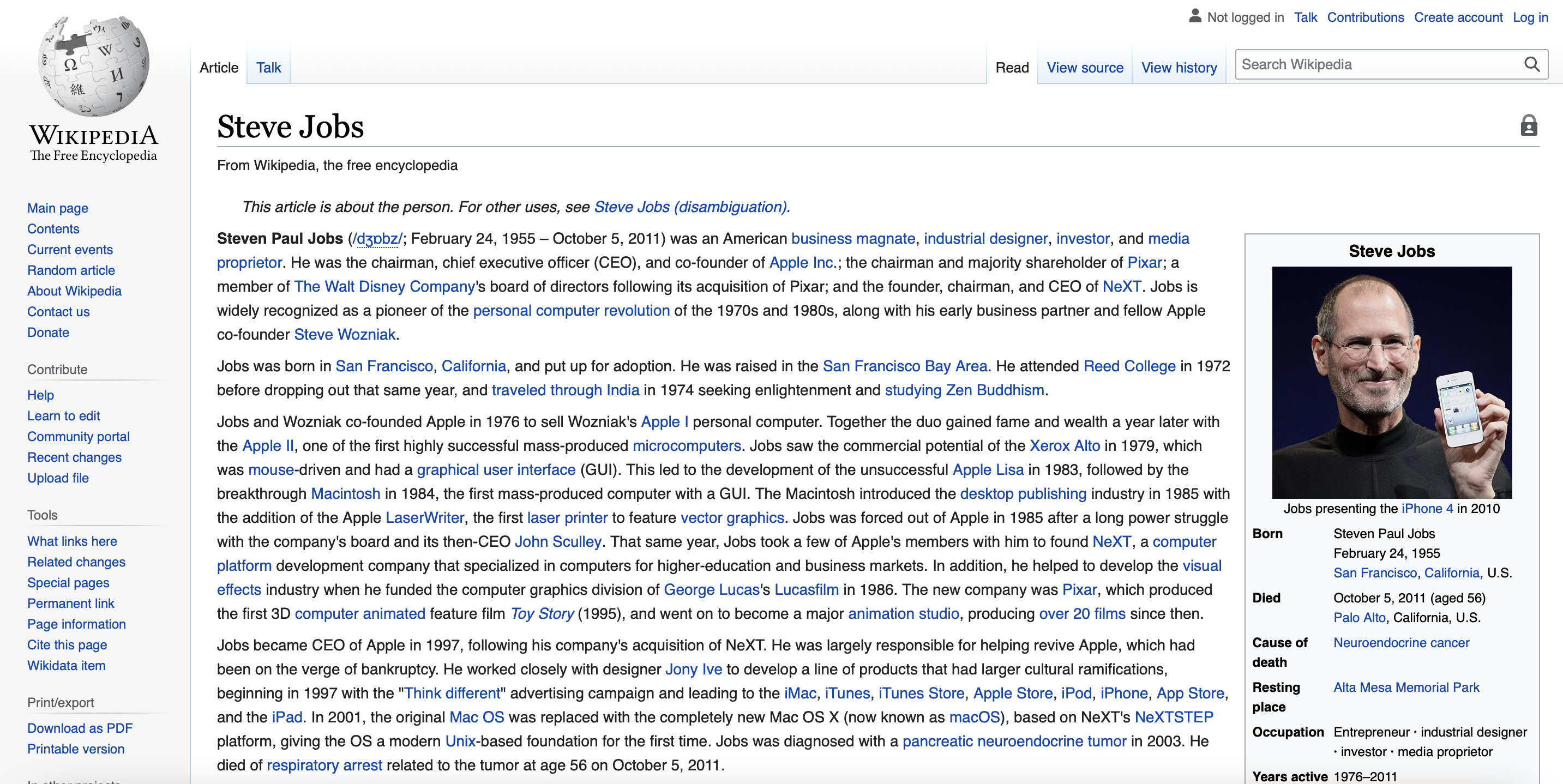Screen dimensions: 1563x784
Task: Select the Read tab
Action: click(1012, 68)
